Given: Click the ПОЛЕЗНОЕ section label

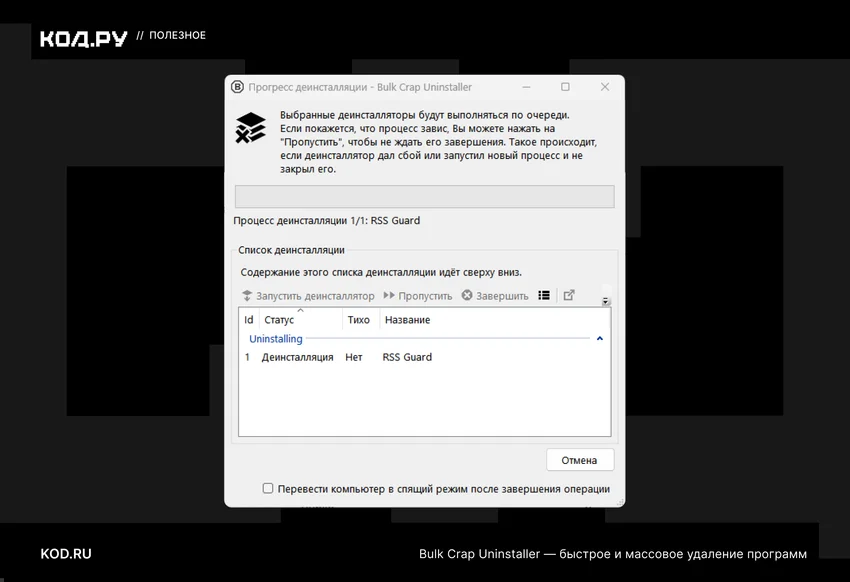Looking at the screenshot, I should (177, 35).
